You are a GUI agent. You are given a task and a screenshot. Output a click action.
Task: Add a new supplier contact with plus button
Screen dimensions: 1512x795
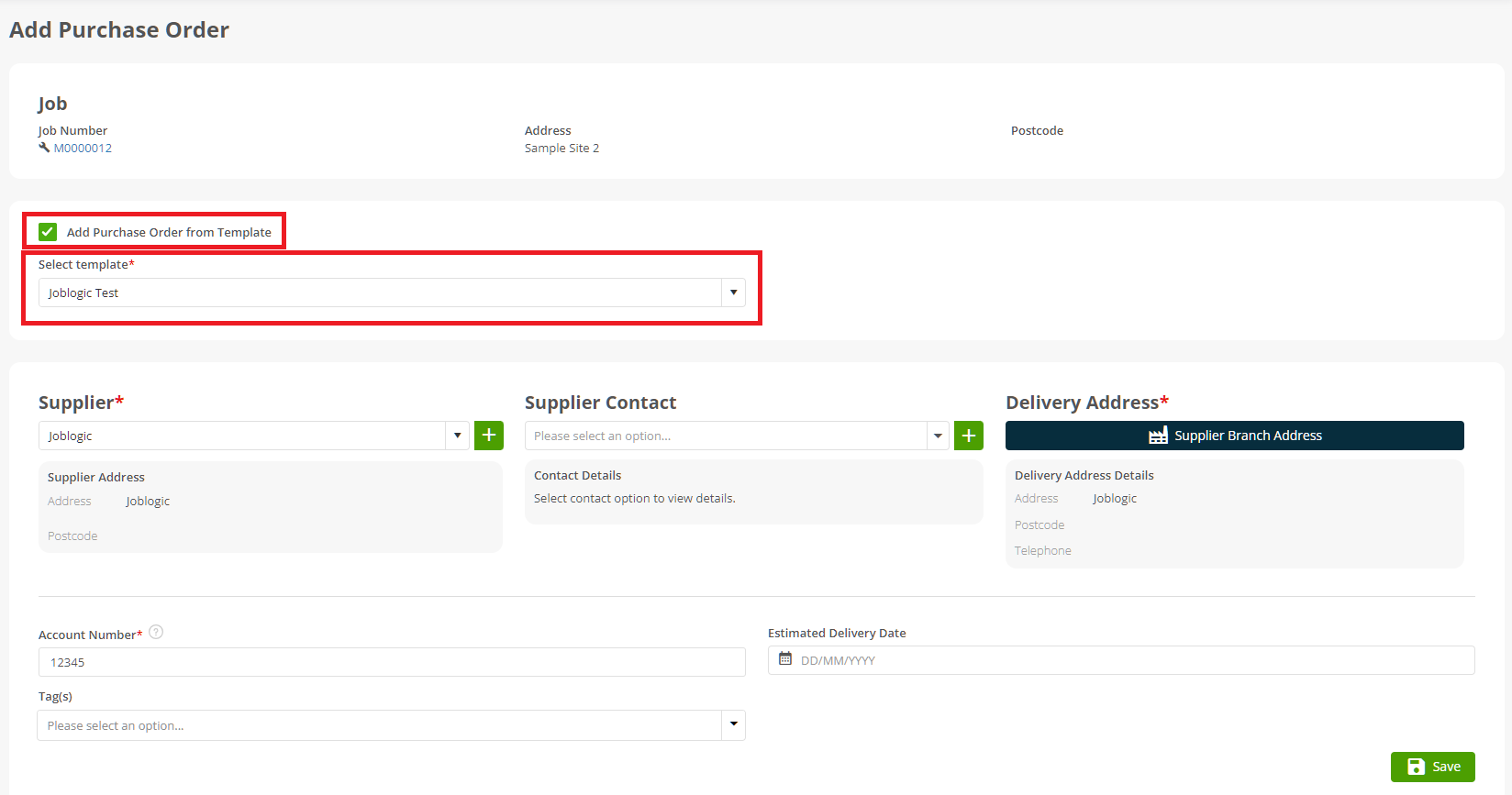(969, 436)
